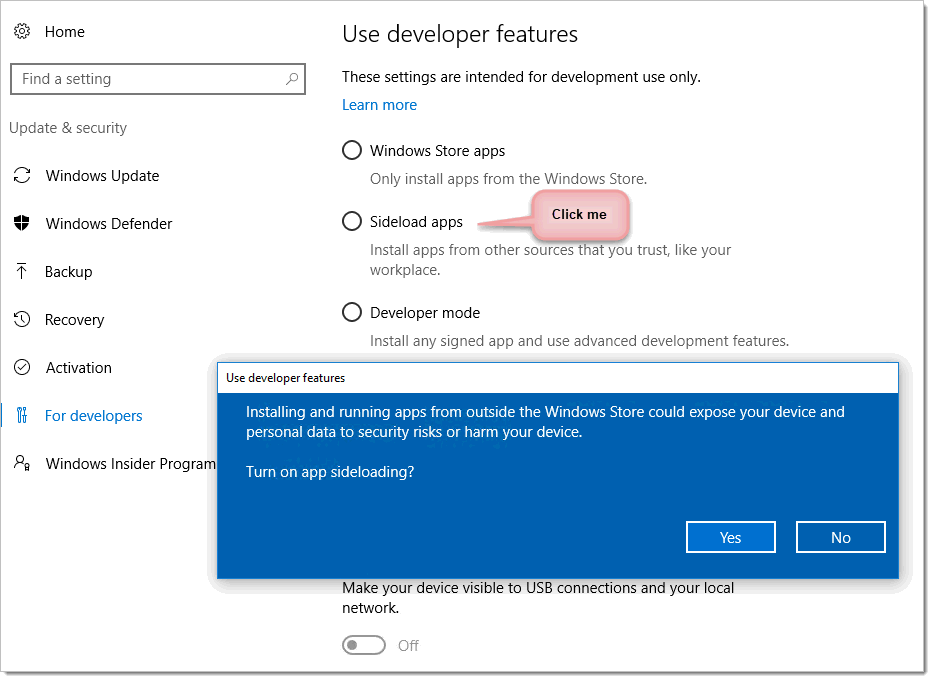Open Windows Update via its refresh icon
Screen dimensions: 932x680
[22, 175]
